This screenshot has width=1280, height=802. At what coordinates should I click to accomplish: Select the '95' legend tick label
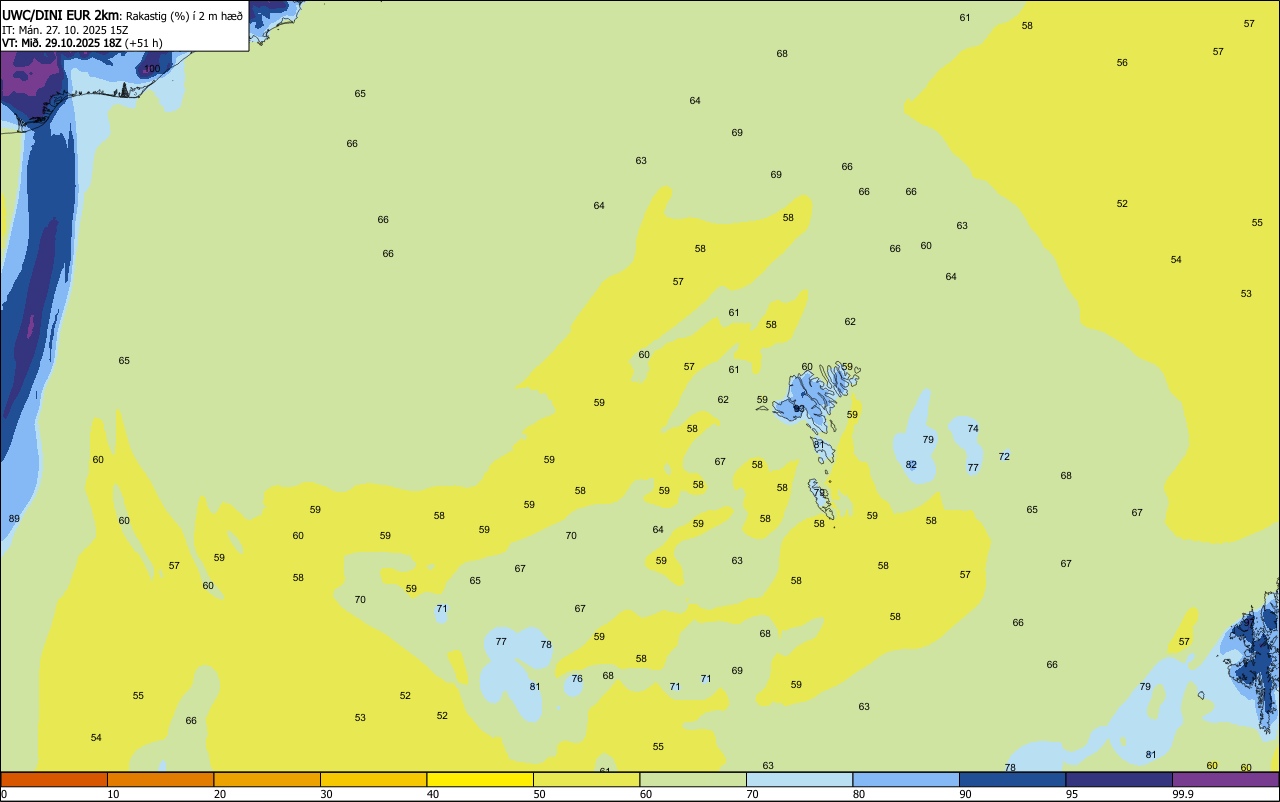pyautogui.click(x=1072, y=794)
